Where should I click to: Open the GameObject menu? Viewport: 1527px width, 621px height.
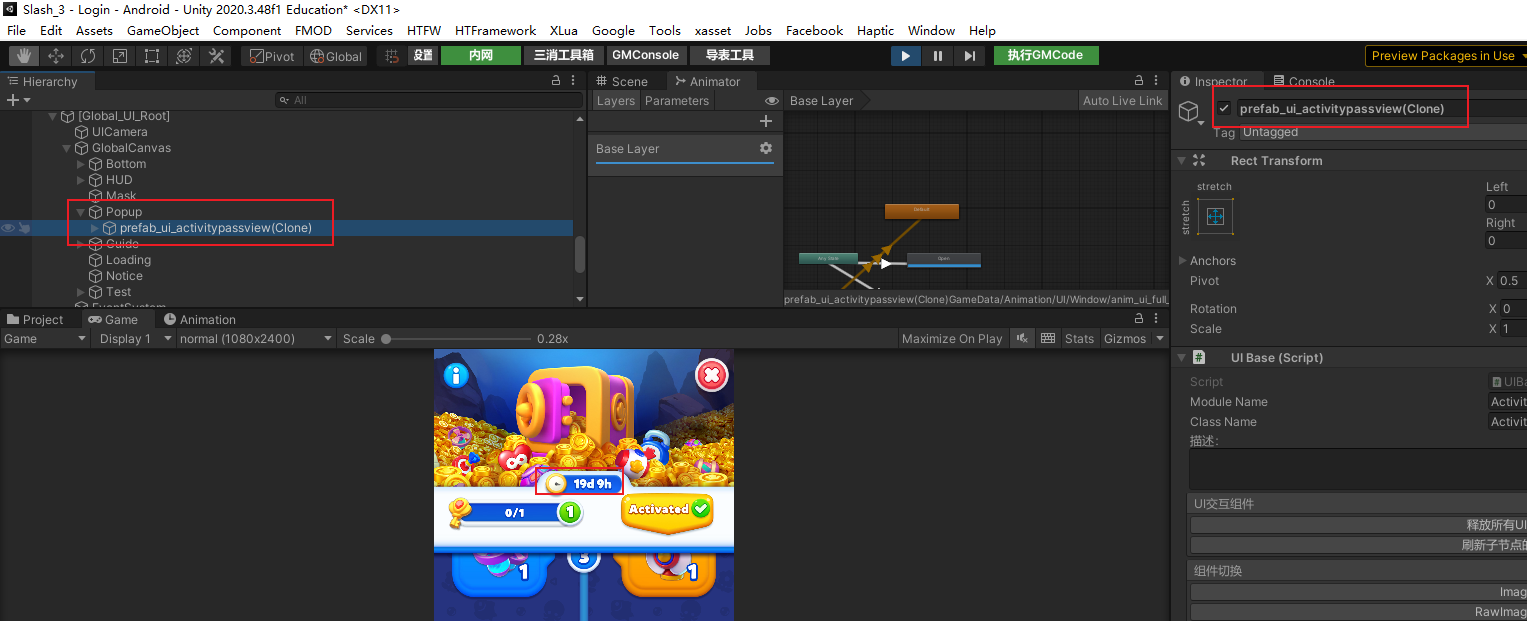click(163, 30)
